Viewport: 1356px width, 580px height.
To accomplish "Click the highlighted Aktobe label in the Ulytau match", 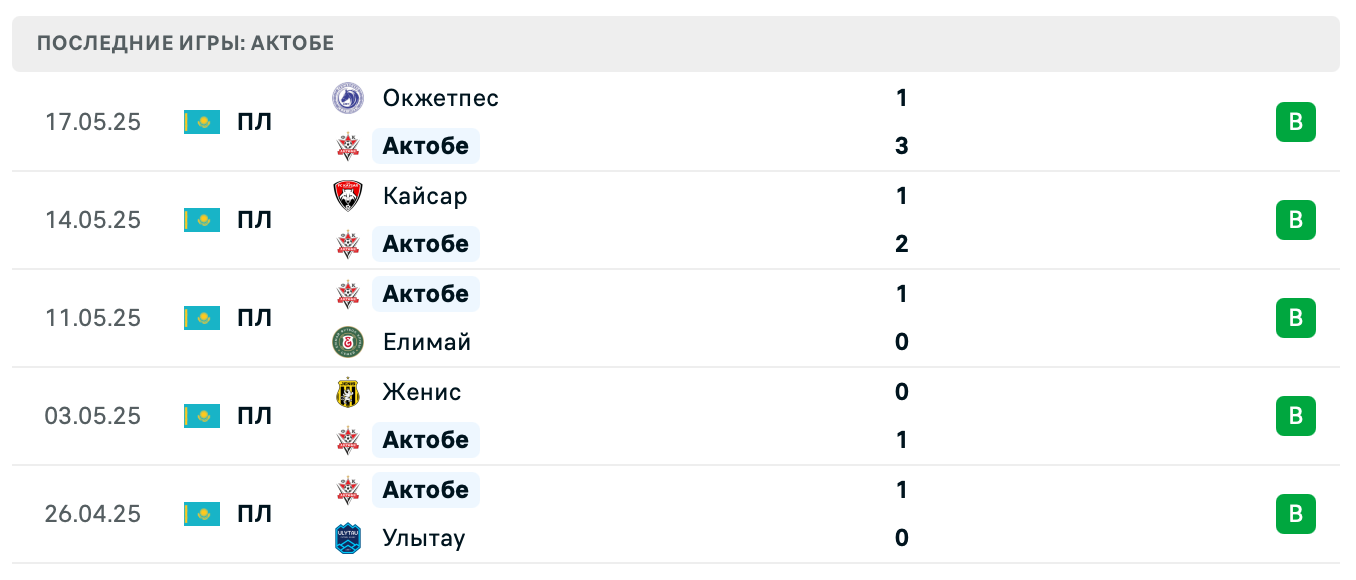I will (426, 490).
